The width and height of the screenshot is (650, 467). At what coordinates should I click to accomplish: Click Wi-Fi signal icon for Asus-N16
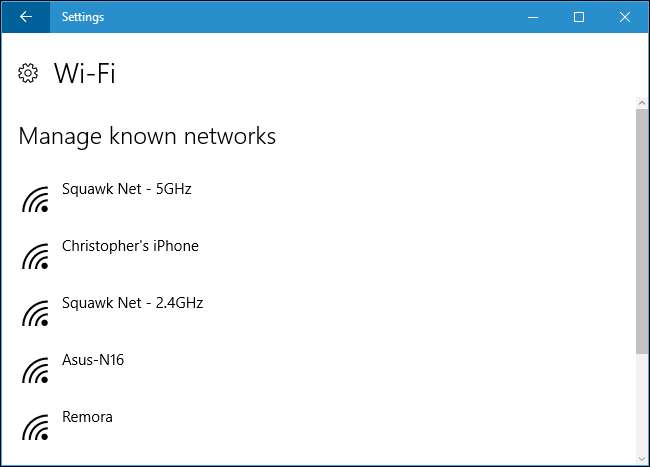tap(36, 371)
